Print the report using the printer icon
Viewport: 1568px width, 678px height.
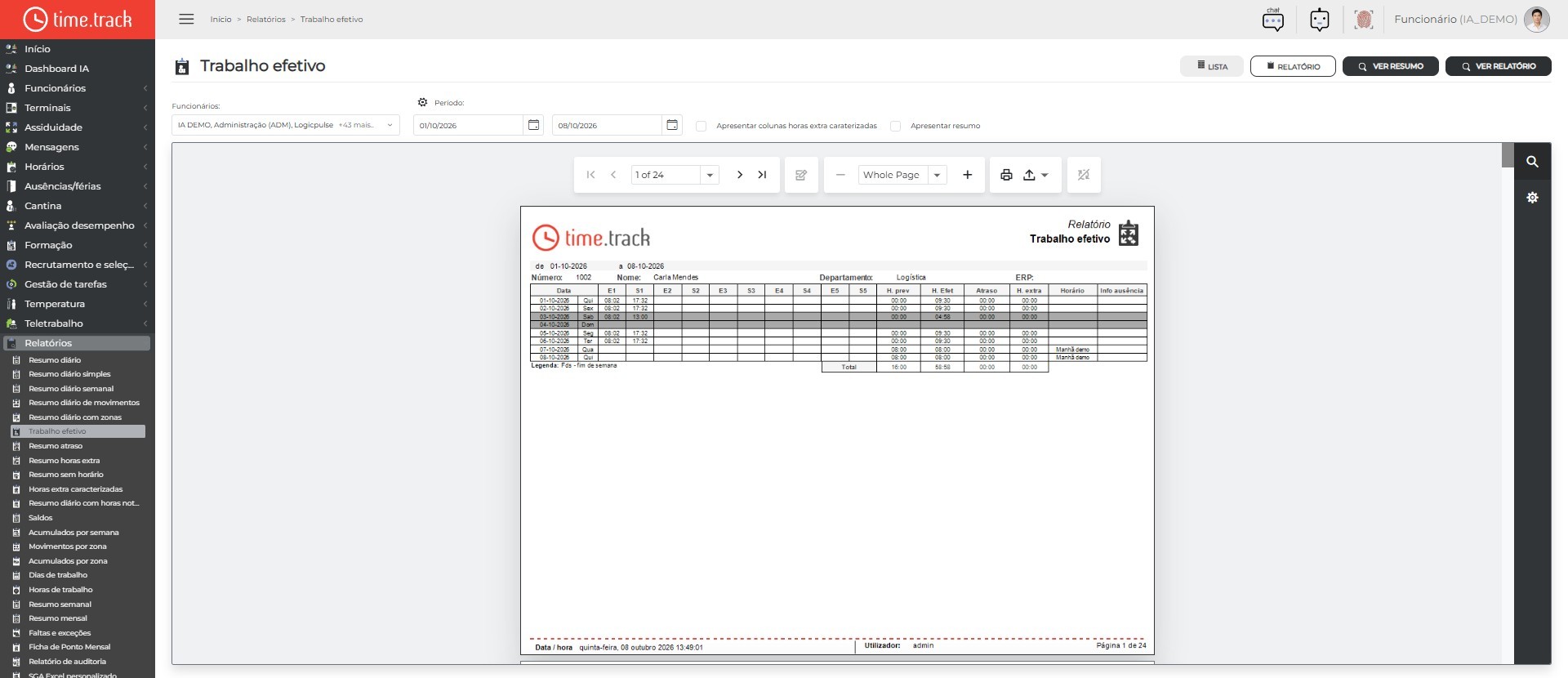coord(1006,175)
